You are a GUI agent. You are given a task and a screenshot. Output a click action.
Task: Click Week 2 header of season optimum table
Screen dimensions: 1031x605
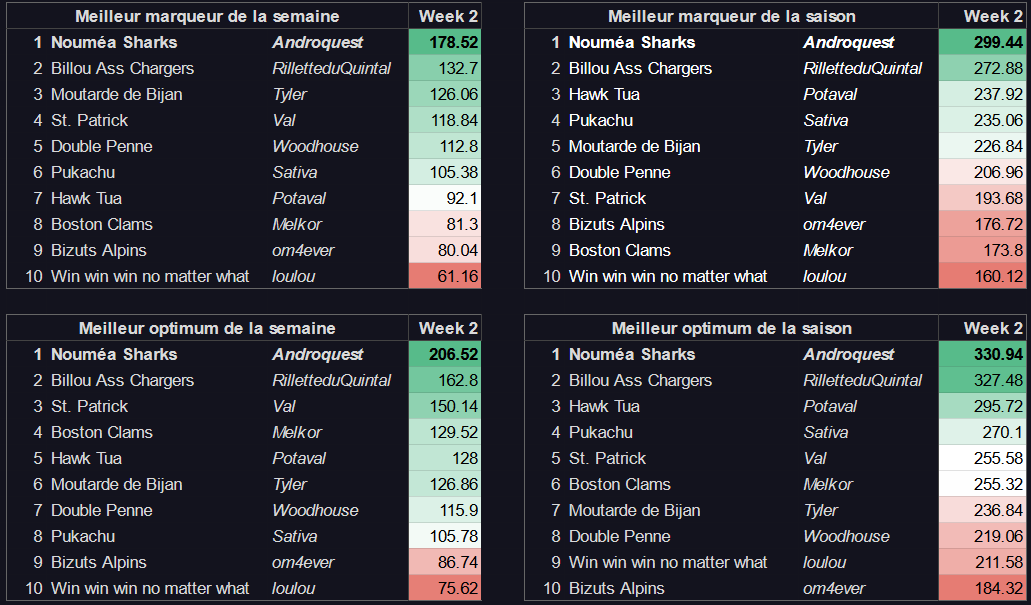(x=982, y=328)
